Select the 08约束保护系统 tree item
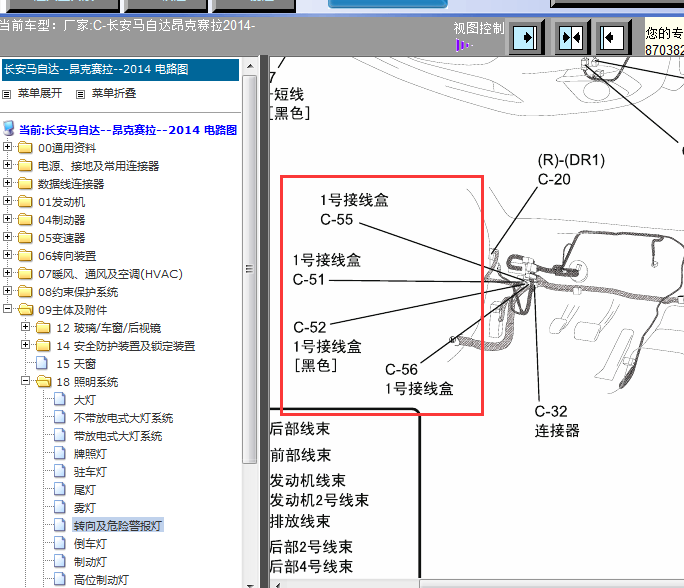 coord(78,292)
